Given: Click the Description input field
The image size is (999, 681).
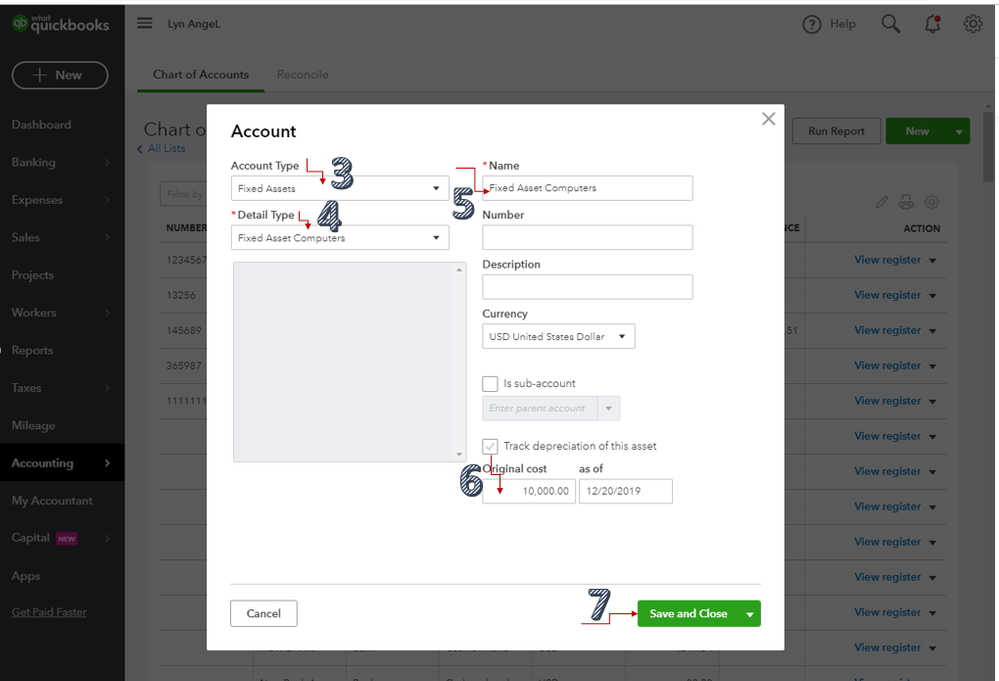Looking at the screenshot, I should point(587,287).
